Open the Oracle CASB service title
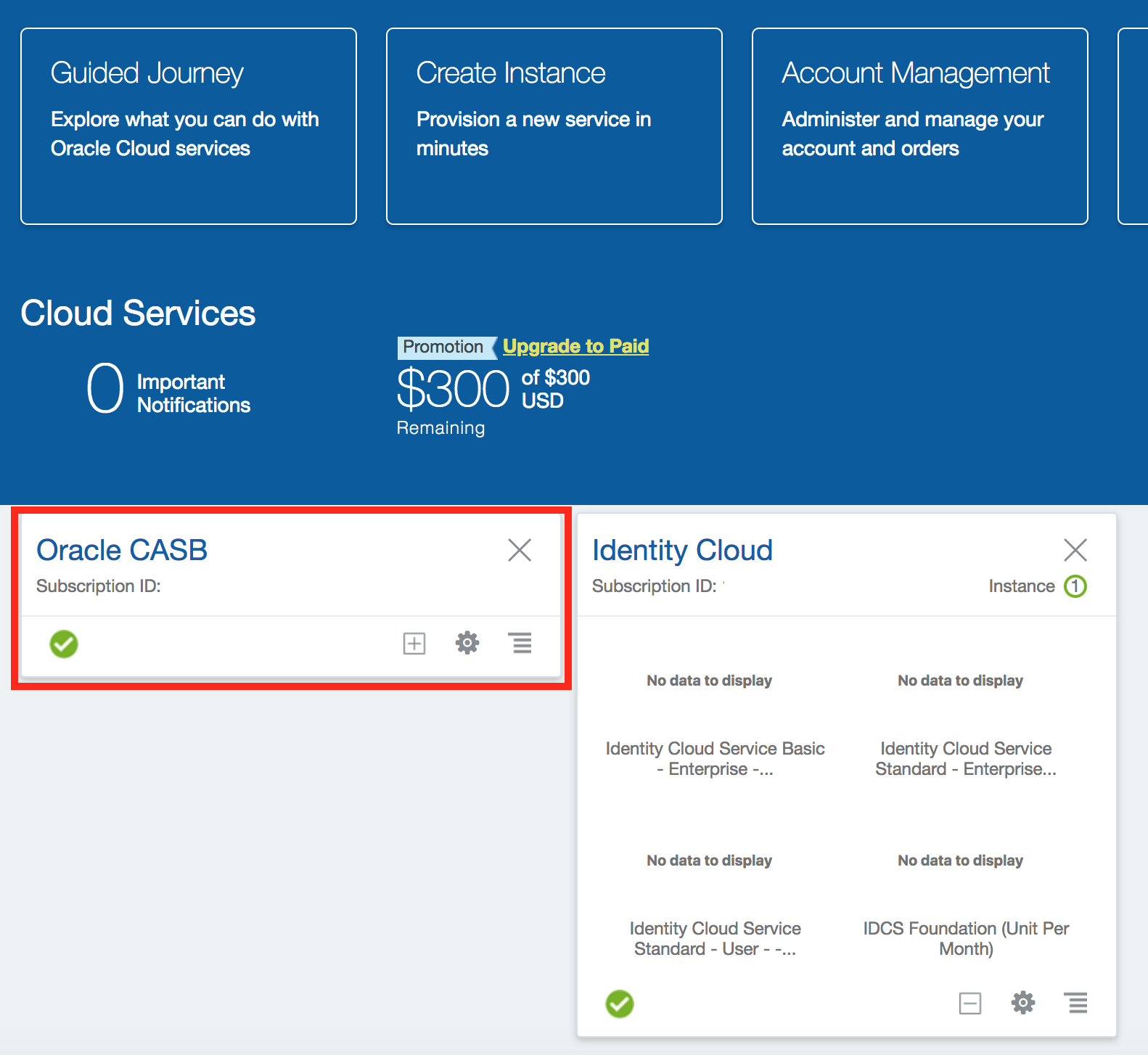 coord(122,550)
